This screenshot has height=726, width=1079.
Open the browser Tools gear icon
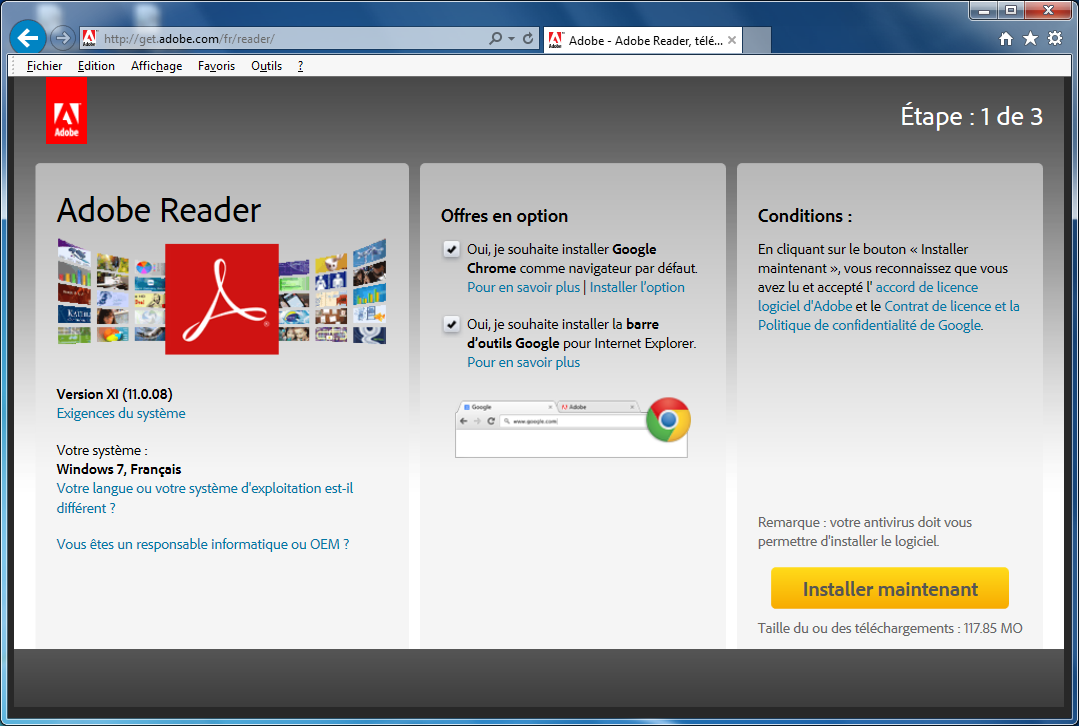[x=1055, y=39]
